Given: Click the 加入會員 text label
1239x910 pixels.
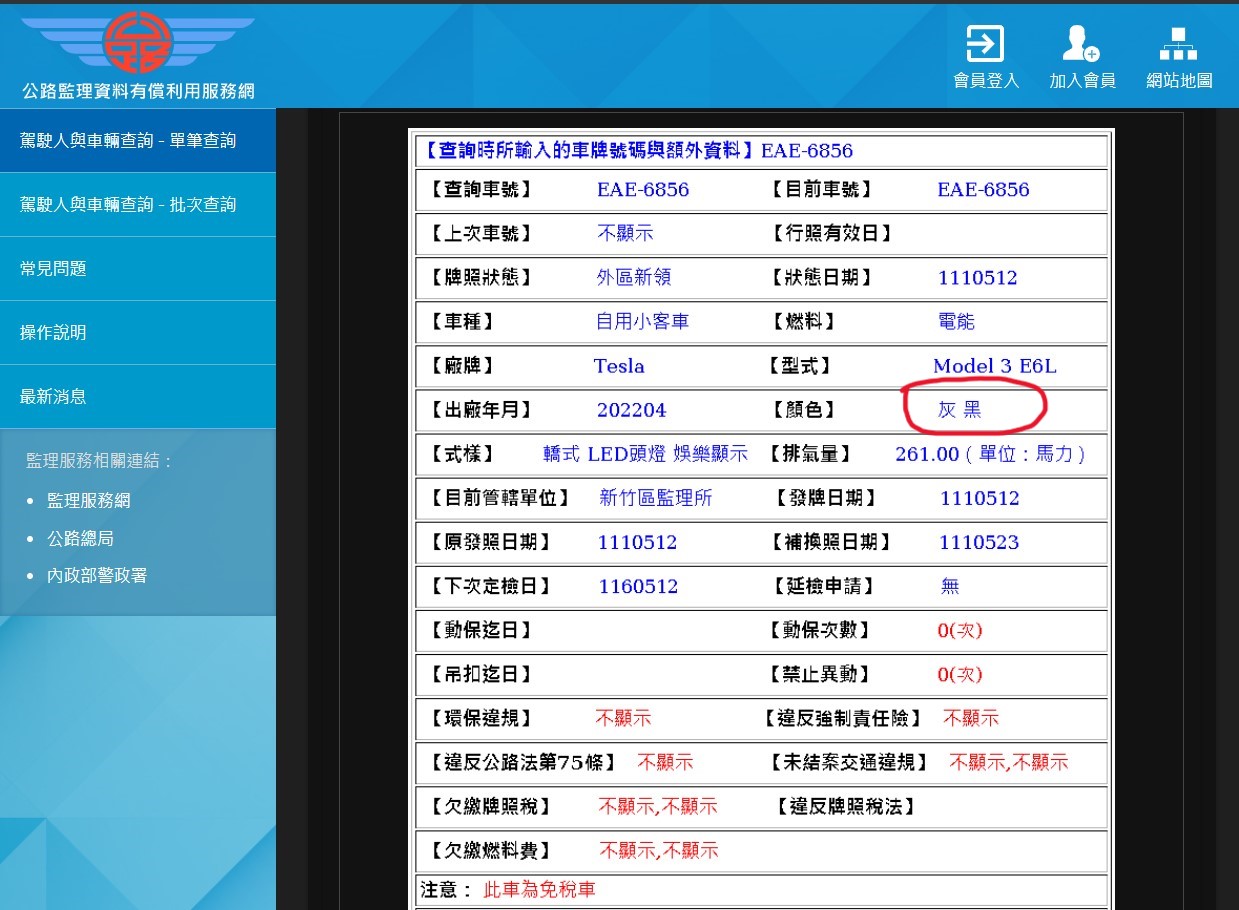Looking at the screenshot, I should tap(1082, 81).
